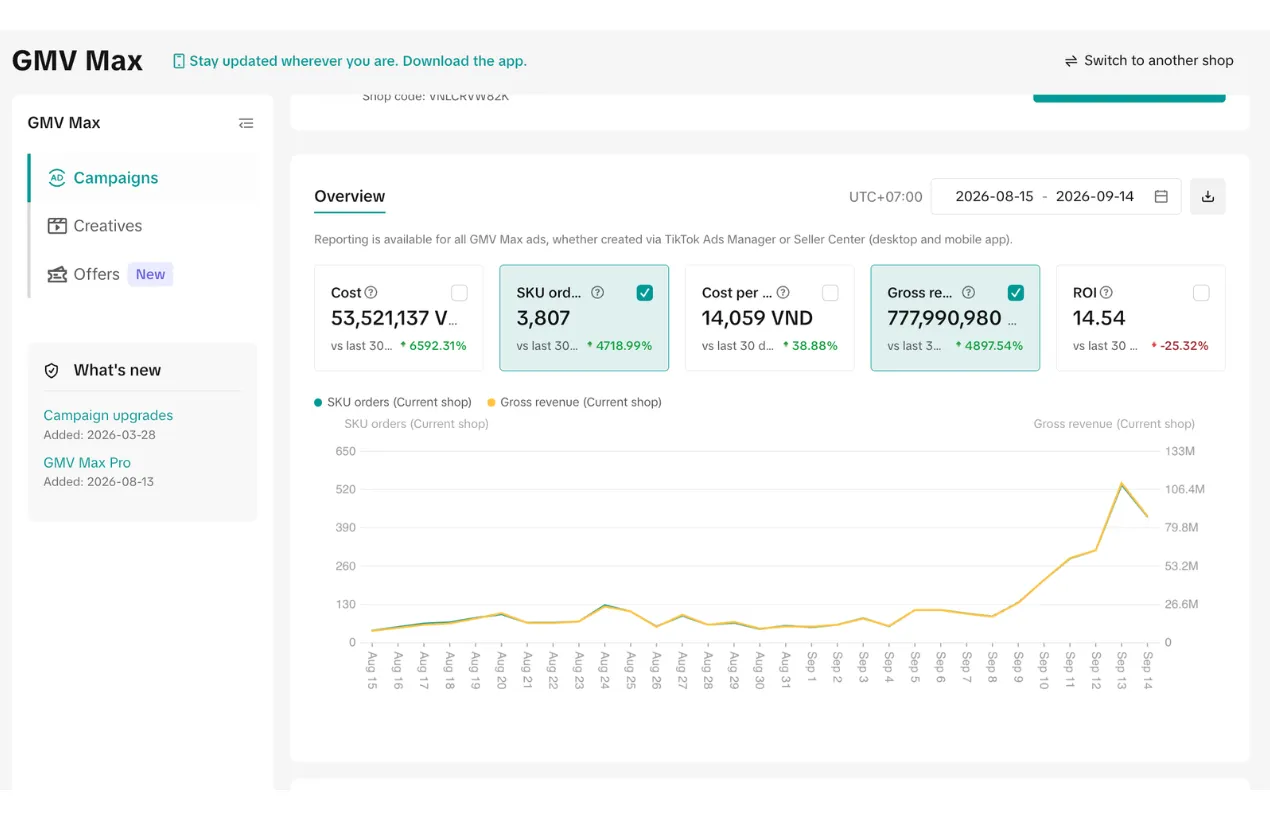Enable the Cost per order checkbox
The image size is (1270, 820).
(x=830, y=293)
